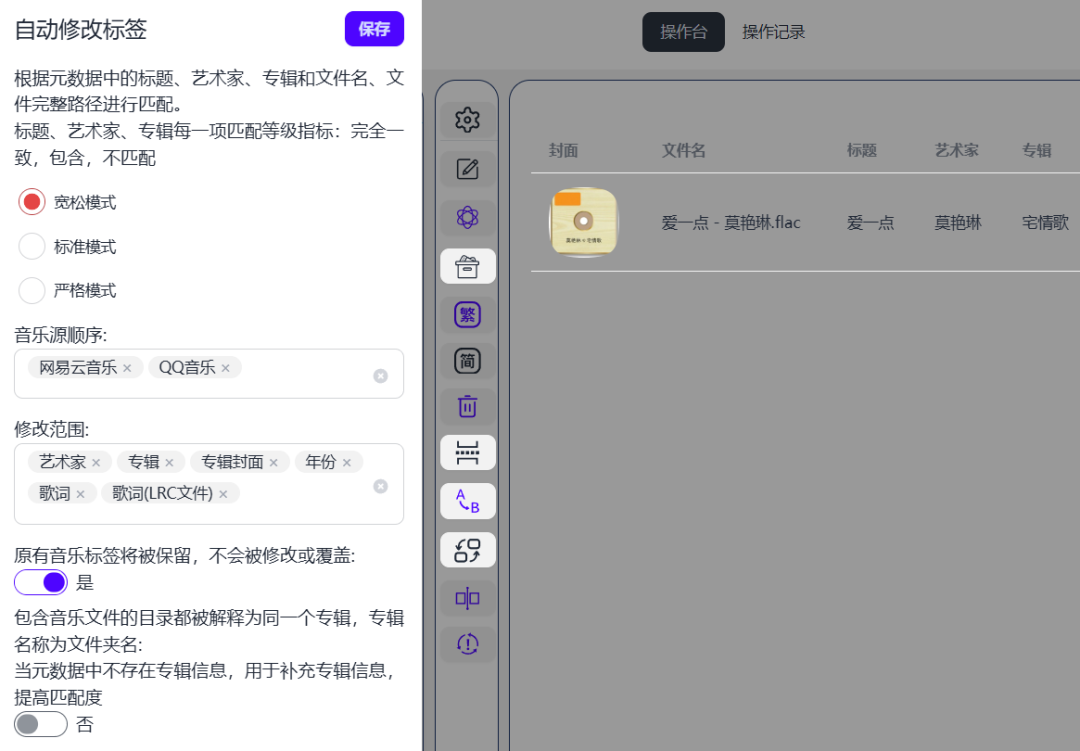
Task: Click title cell 爱一点
Action: [871, 223]
